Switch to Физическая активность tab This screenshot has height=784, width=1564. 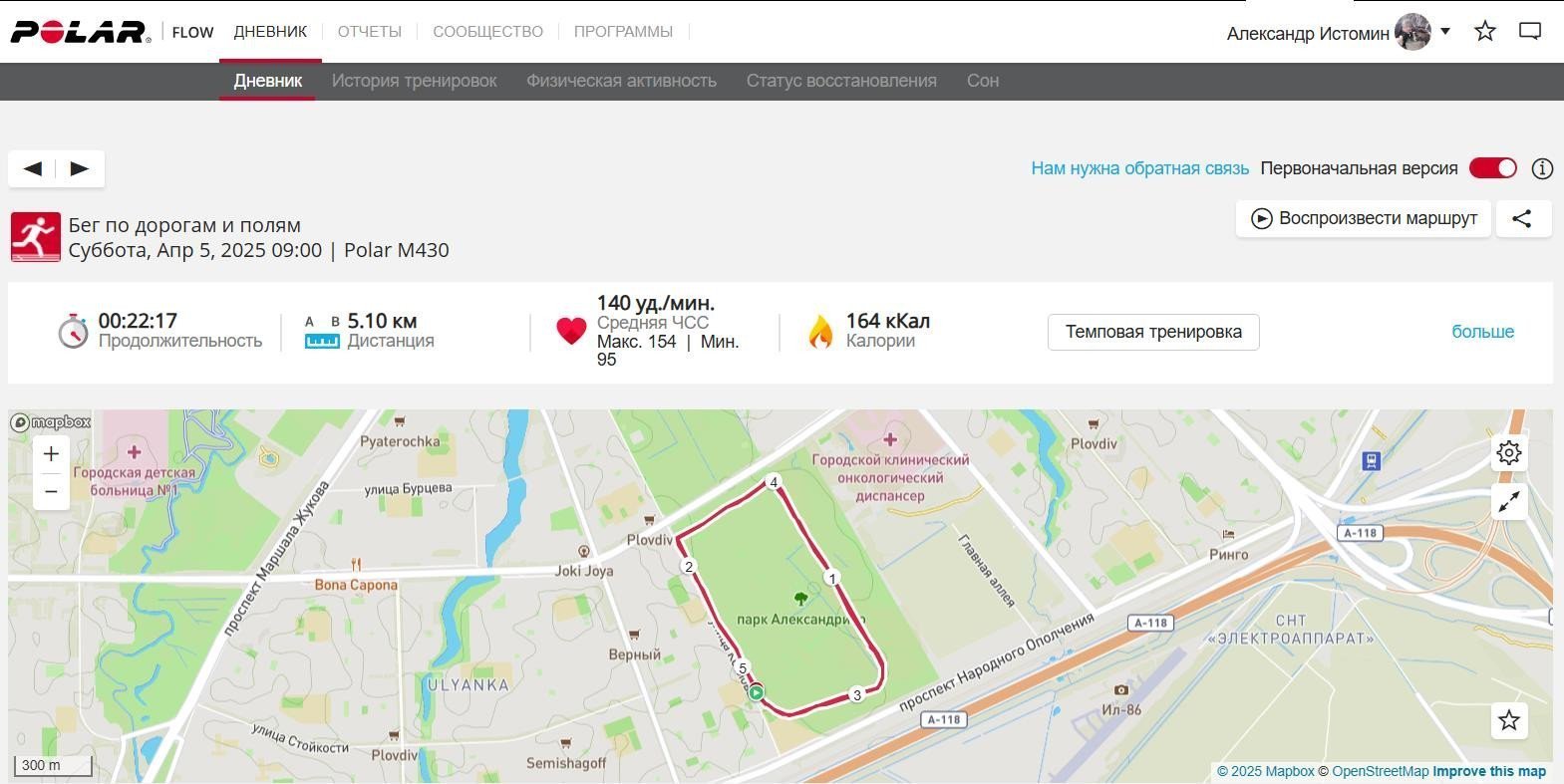(x=621, y=81)
